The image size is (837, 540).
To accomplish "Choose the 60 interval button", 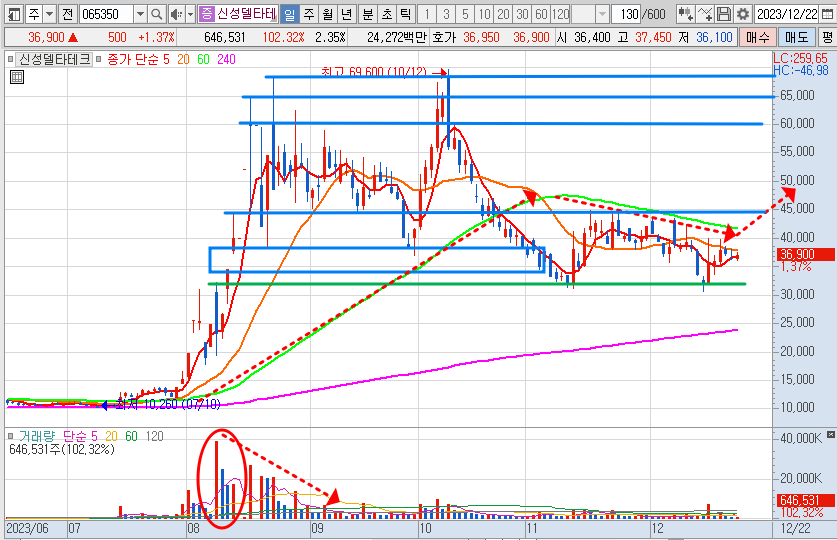I will (542, 14).
